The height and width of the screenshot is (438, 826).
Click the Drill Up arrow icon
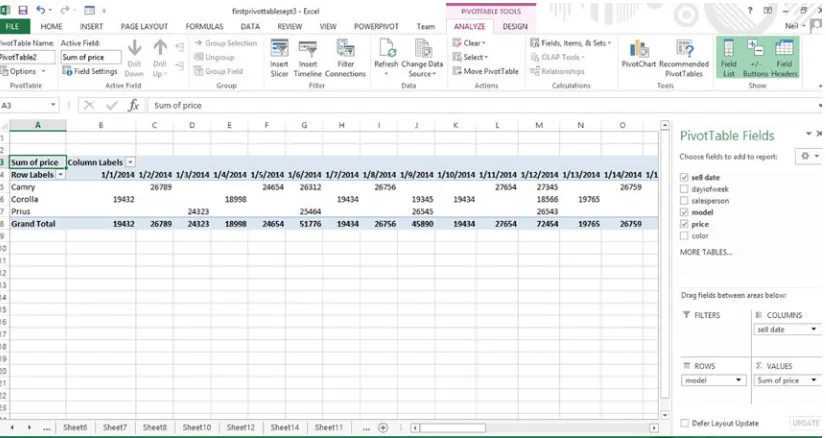160,48
